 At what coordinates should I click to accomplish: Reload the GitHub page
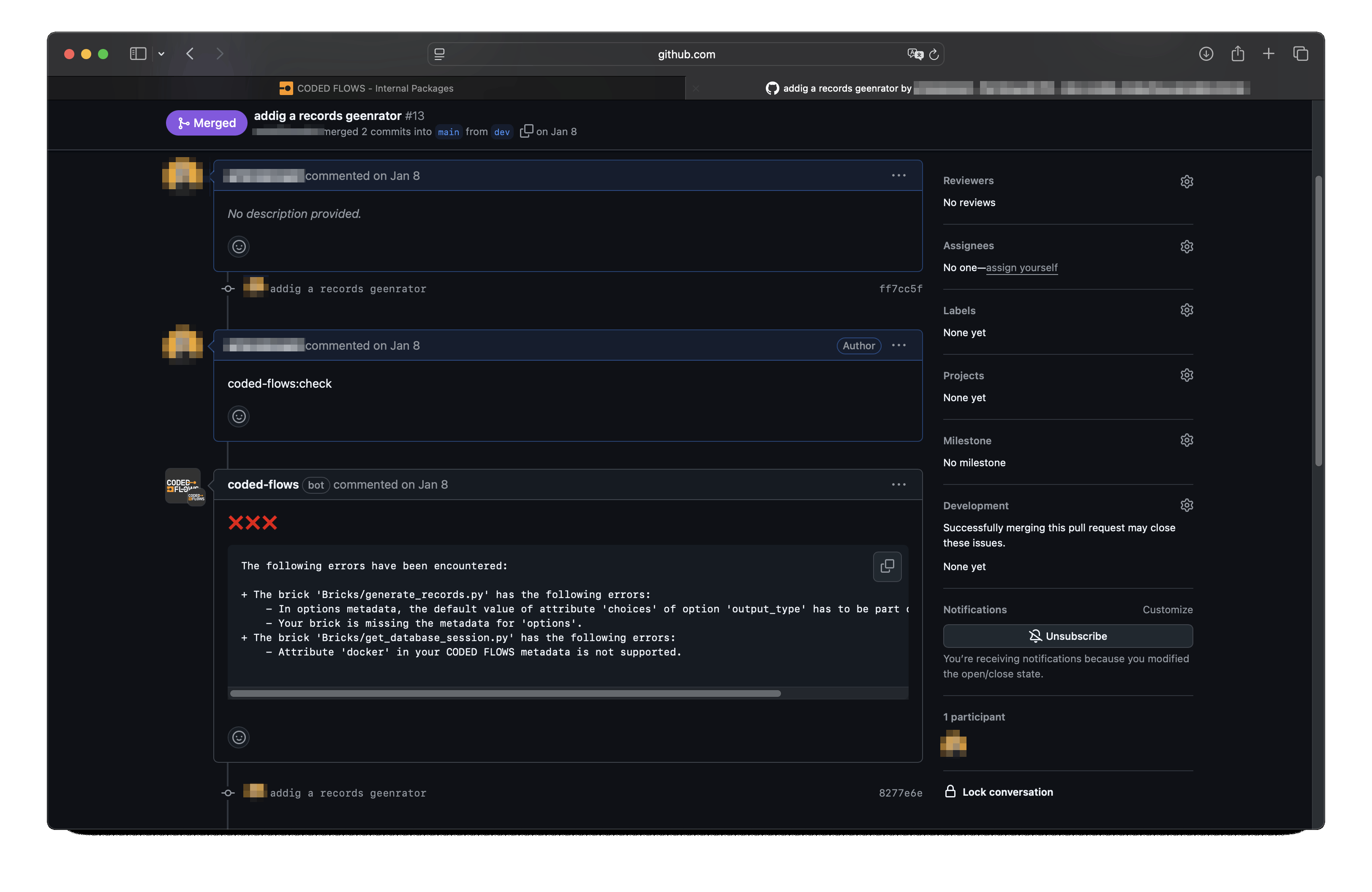(934, 54)
